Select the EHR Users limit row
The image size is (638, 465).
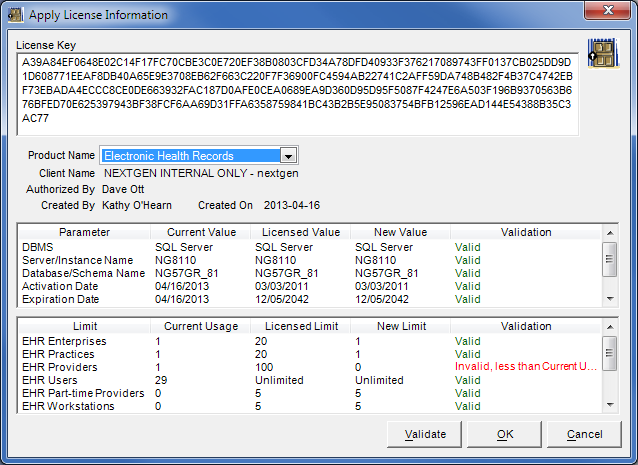click(x=309, y=380)
